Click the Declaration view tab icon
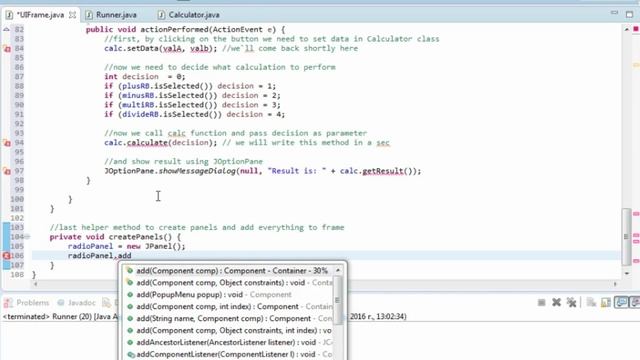This screenshot has width=640, height=360. pyautogui.click(x=107, y=303)
